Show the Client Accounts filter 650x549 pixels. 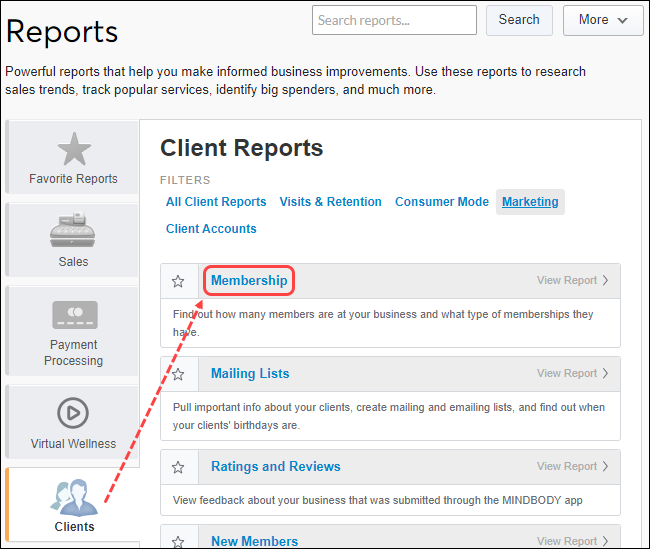pyautogui.click(x=211, y=229)
